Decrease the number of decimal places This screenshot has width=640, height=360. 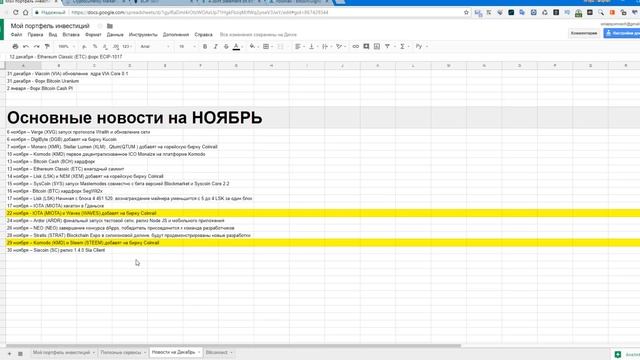(x=105, y=47)
